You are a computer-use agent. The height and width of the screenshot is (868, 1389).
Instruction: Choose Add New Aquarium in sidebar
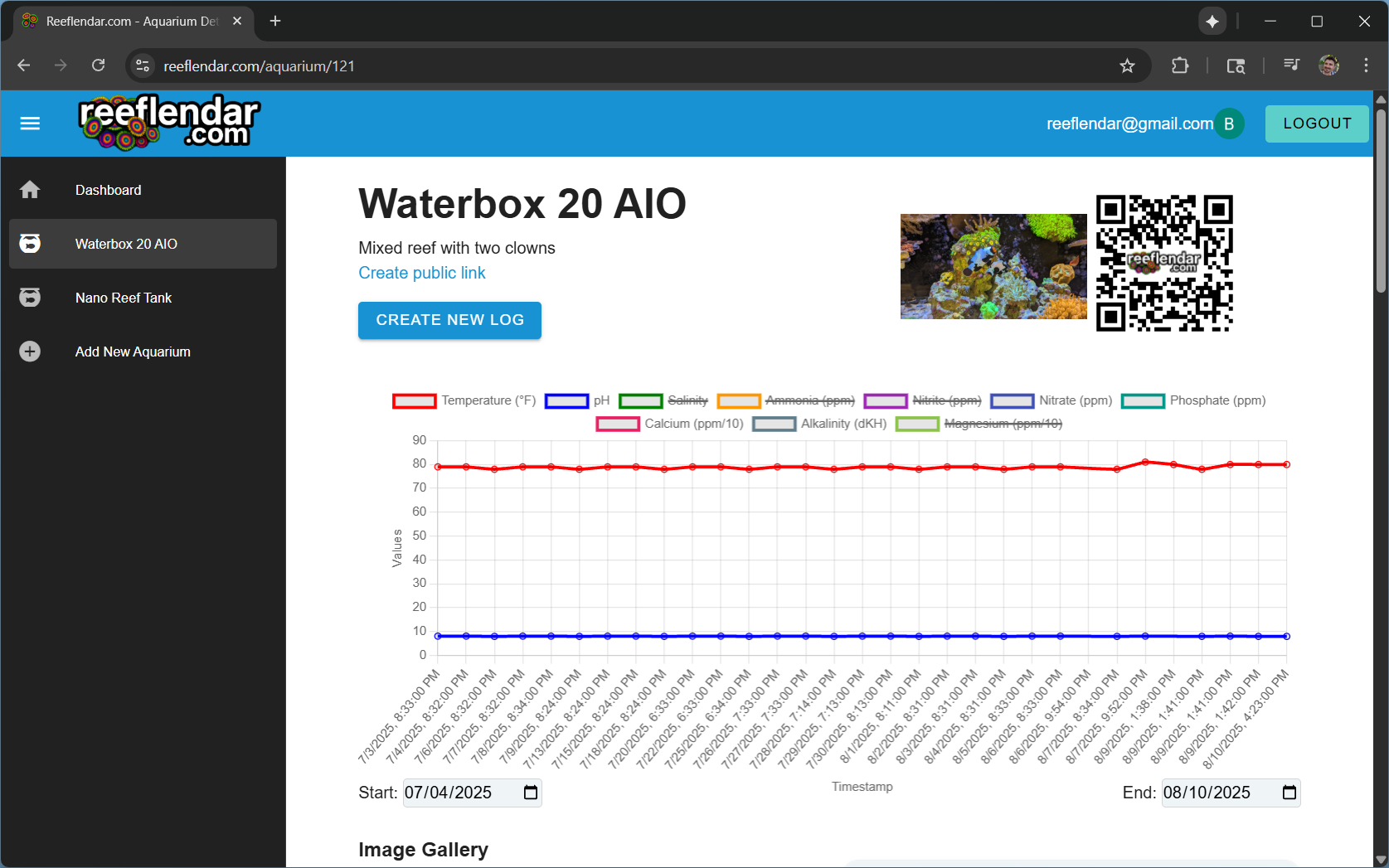[x=143, y=352]
